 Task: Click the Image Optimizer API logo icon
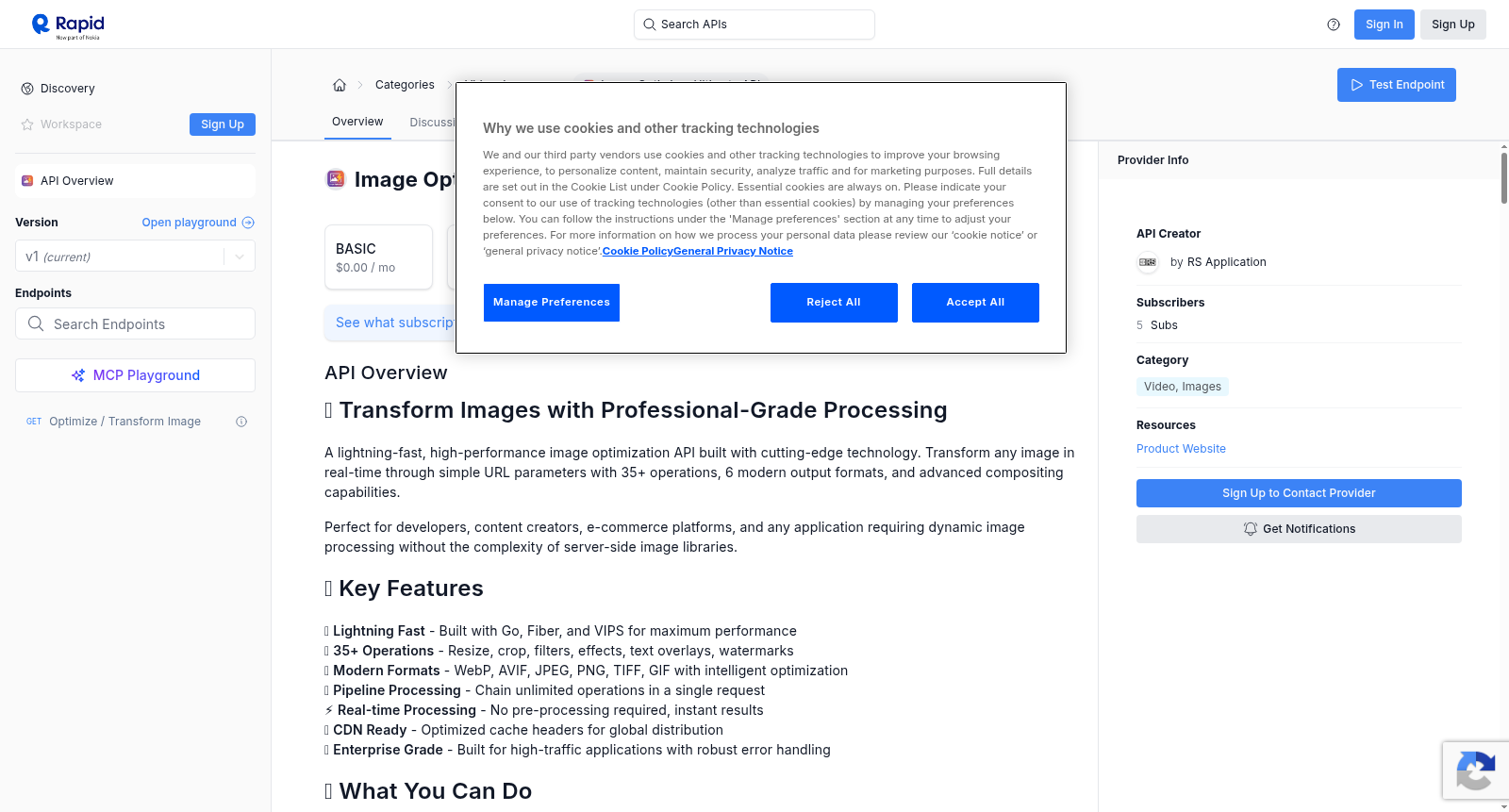[x=336, y=179]
